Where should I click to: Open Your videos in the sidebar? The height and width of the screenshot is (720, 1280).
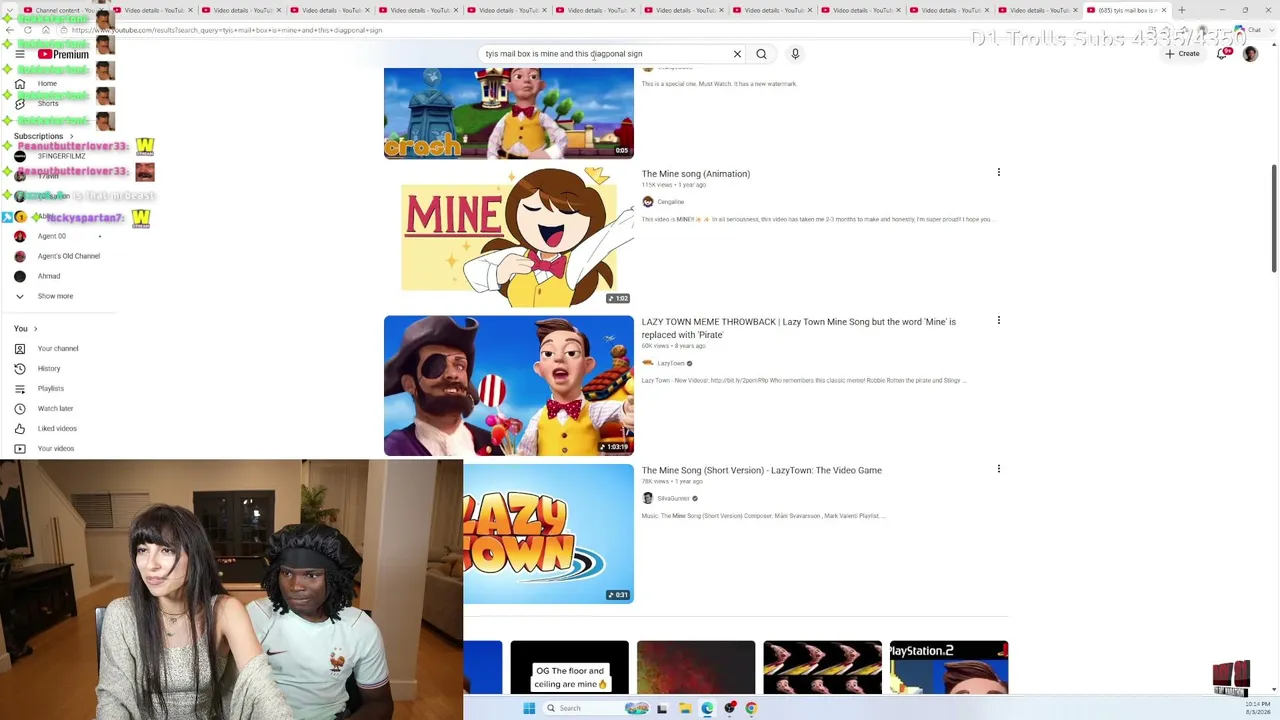coord(56,448)
